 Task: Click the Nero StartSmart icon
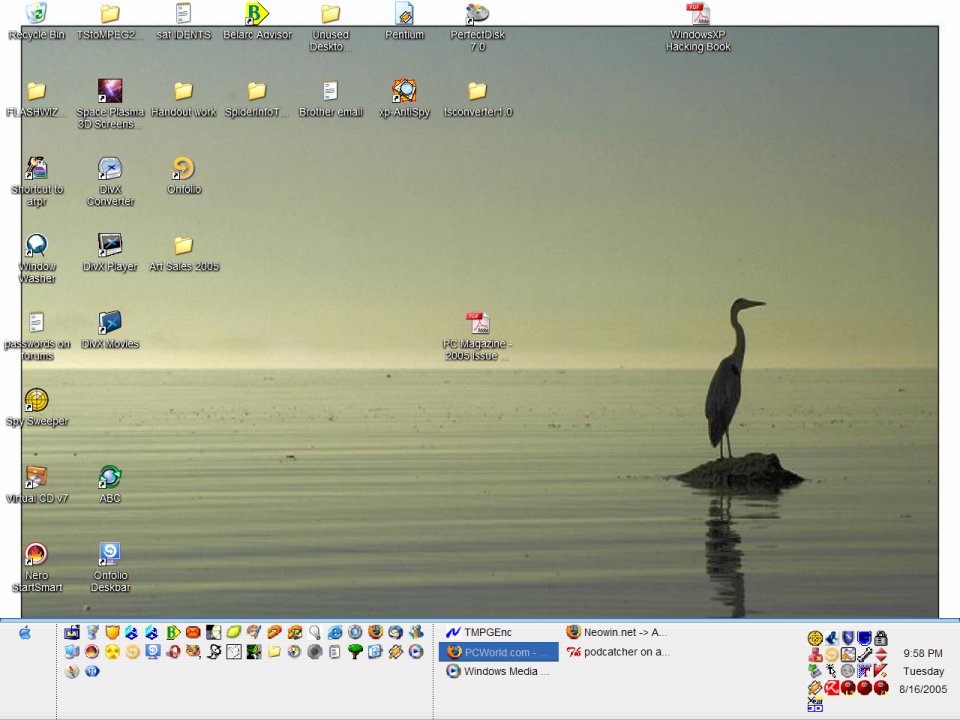tap(36, 554)
